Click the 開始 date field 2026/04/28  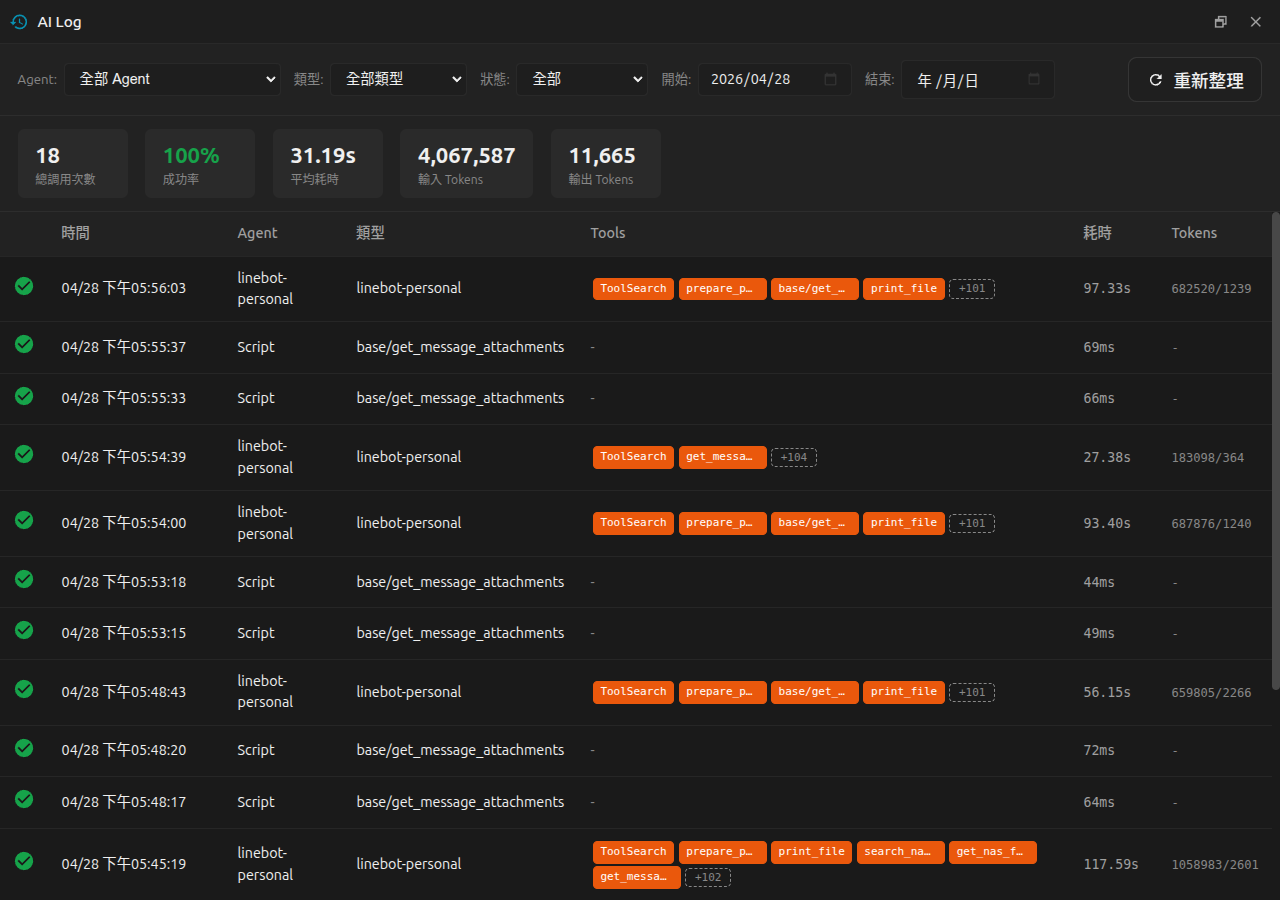774,79
